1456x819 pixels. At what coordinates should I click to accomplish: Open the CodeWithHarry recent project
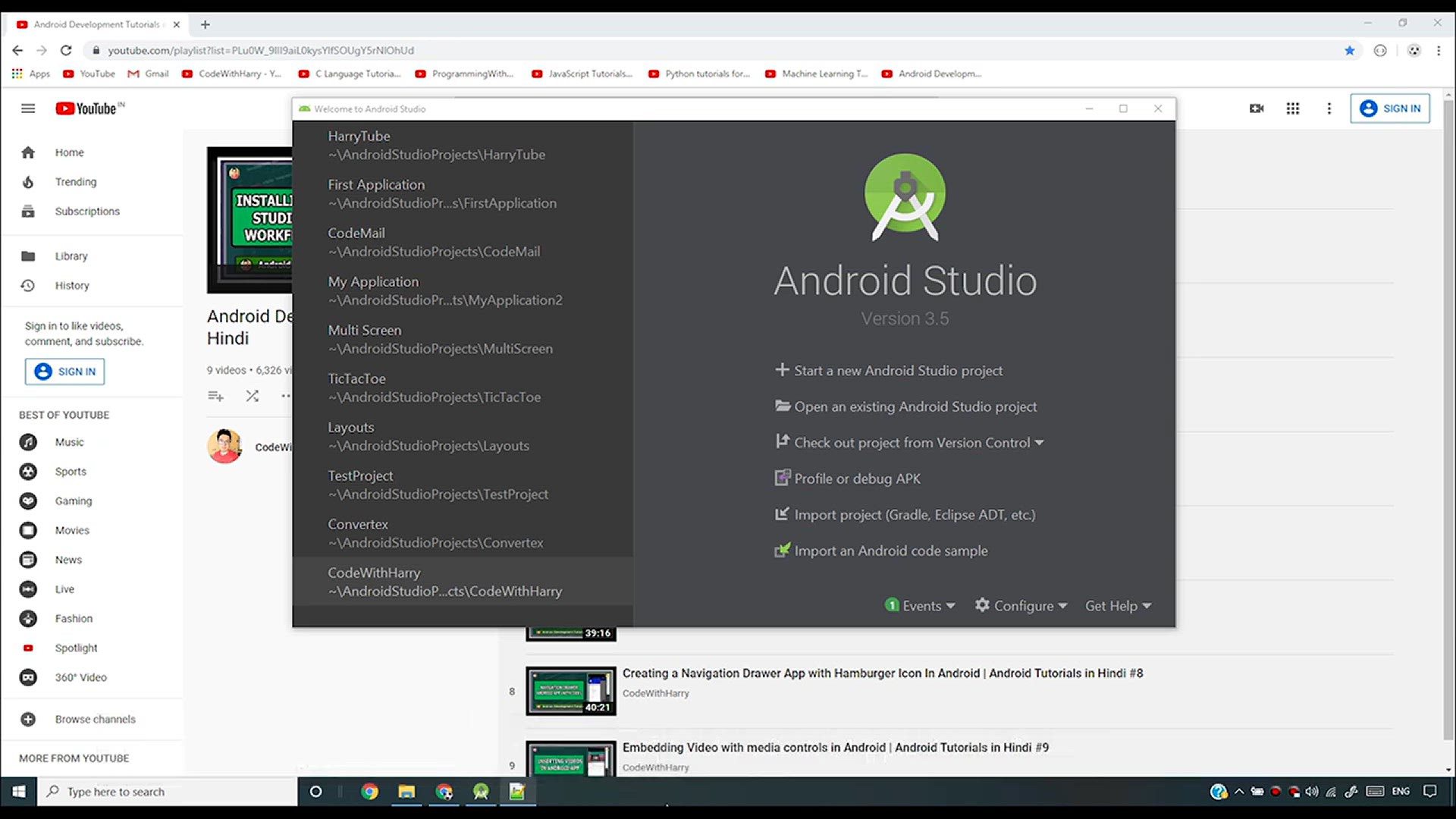click(x=463, y=582)
